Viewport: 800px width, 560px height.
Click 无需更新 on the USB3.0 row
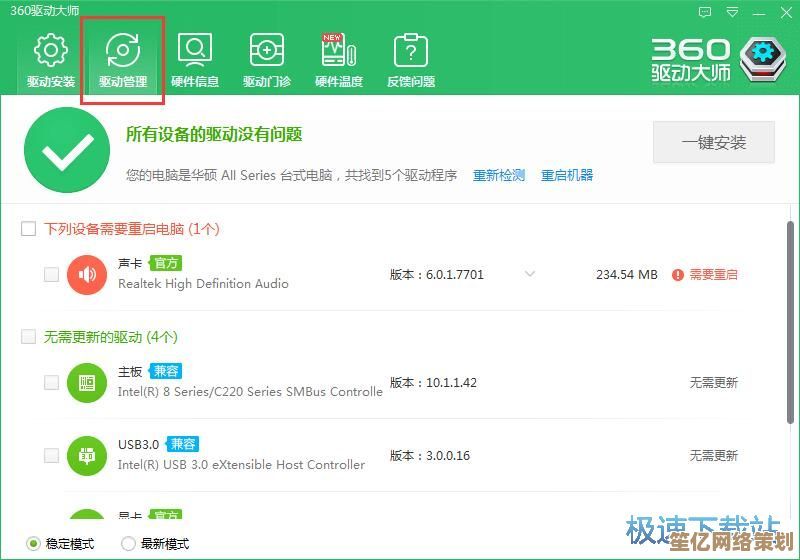point(713,455)
